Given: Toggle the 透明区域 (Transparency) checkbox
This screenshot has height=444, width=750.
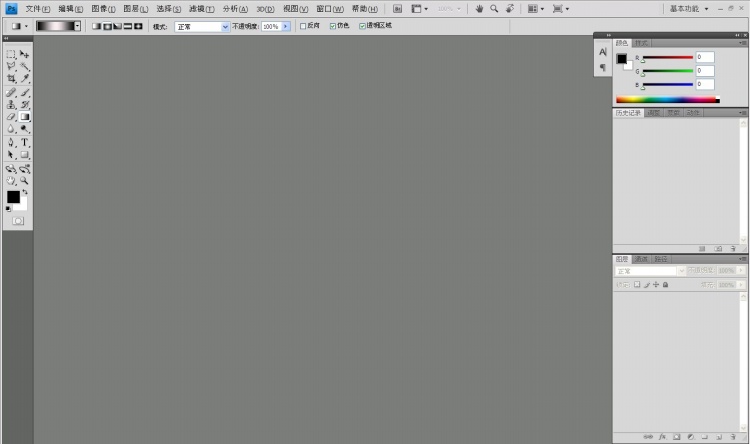Looking at the screenshot, I should point(362,26).
